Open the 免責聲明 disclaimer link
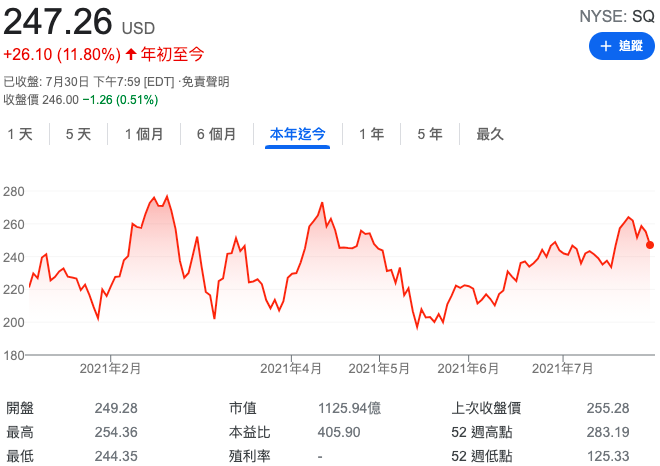The image size is (660, 466). [205, 82]
